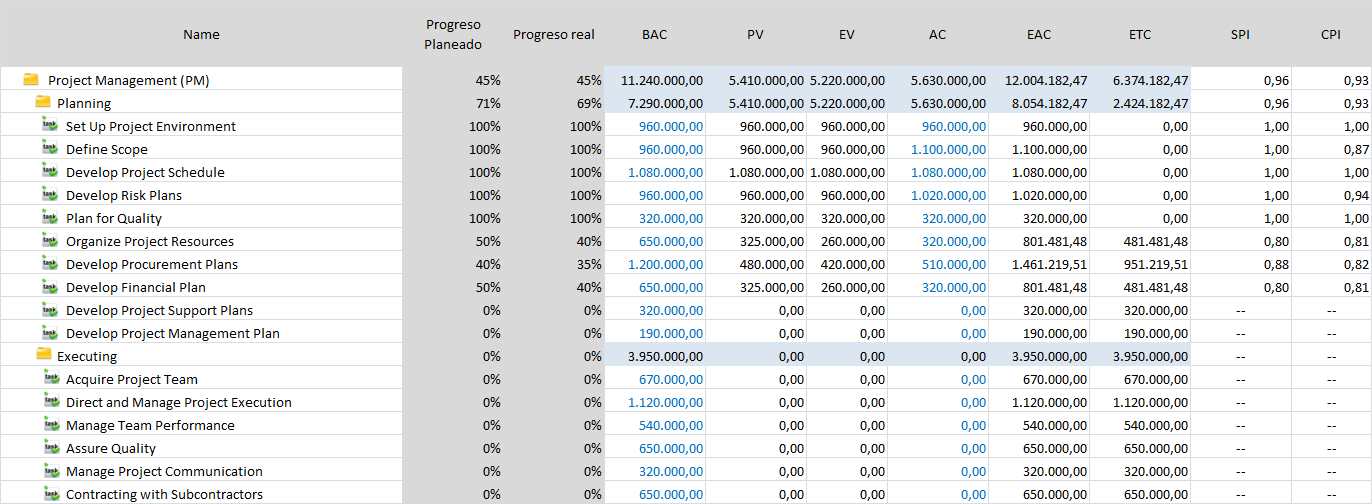1372x504 pixels.
Task: Click the Planning folder icon
Action: point(43,103)
